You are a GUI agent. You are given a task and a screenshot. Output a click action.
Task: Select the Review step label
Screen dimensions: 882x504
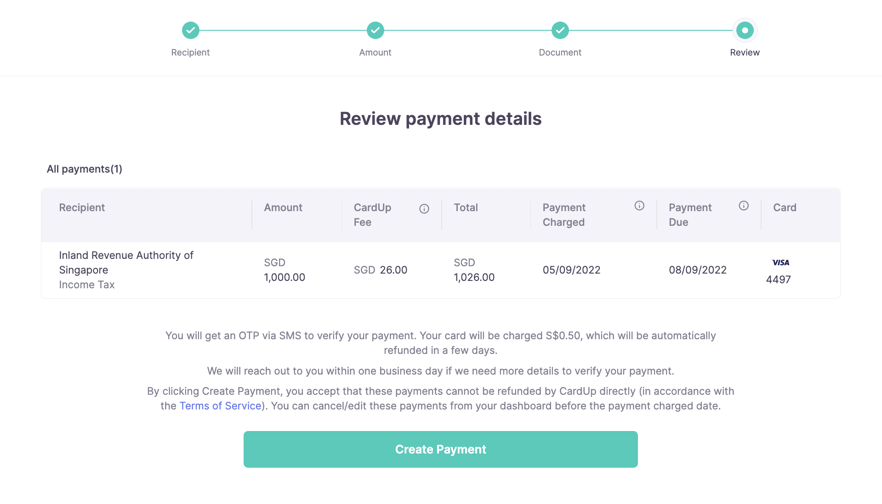745,52
